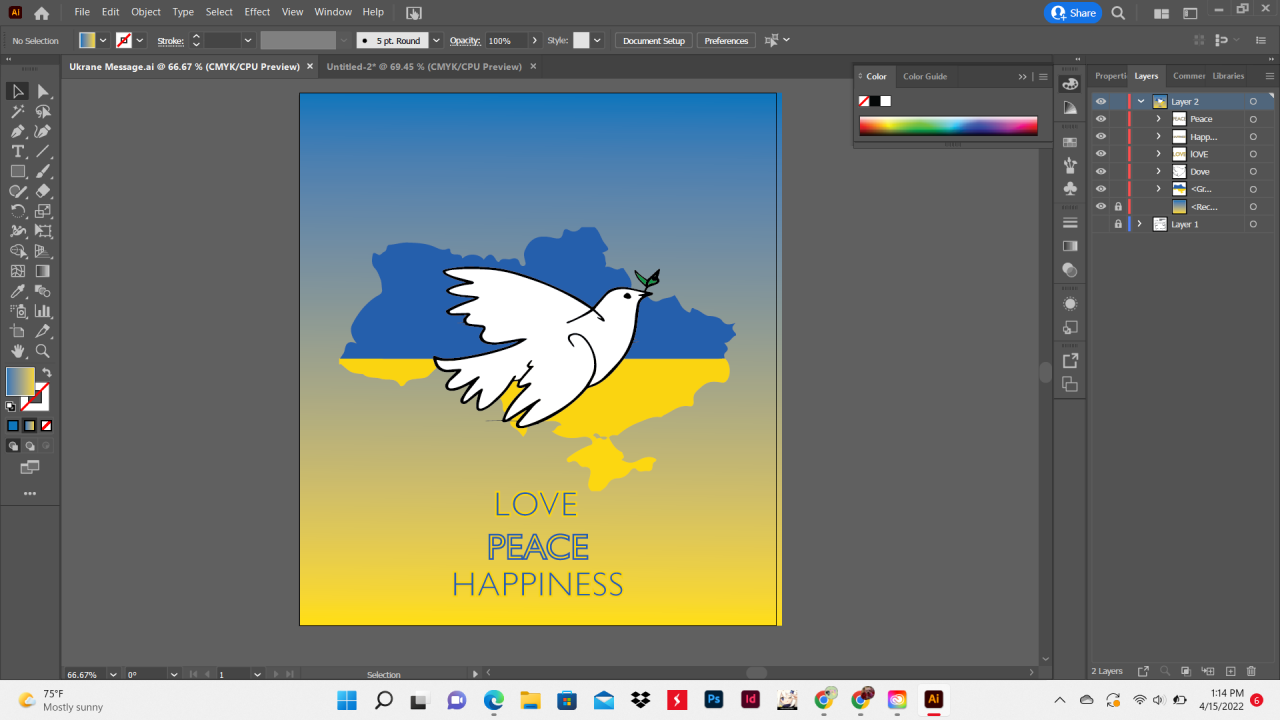
Task: Activate the Hand tool
Action: click(x=18, y=351)
